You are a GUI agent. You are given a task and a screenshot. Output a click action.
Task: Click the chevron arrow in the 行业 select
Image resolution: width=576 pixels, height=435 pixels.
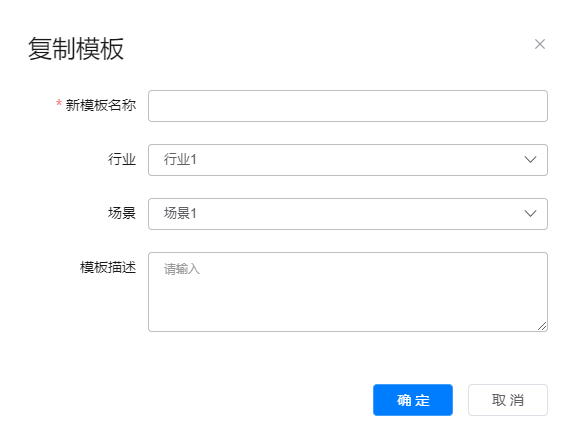[x=530, y=160]
